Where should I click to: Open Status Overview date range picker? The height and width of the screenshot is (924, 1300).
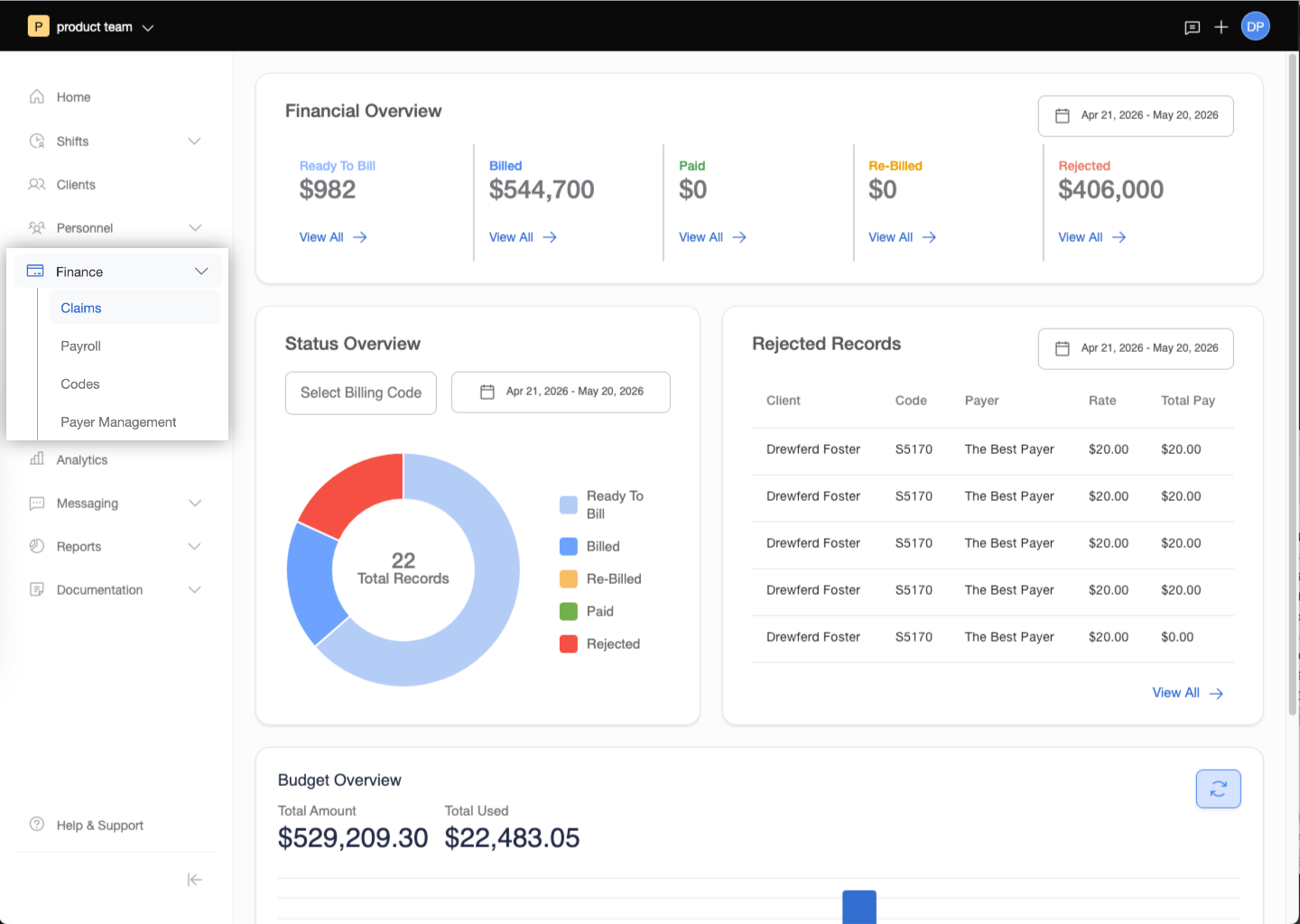click(x=561, y=392)
